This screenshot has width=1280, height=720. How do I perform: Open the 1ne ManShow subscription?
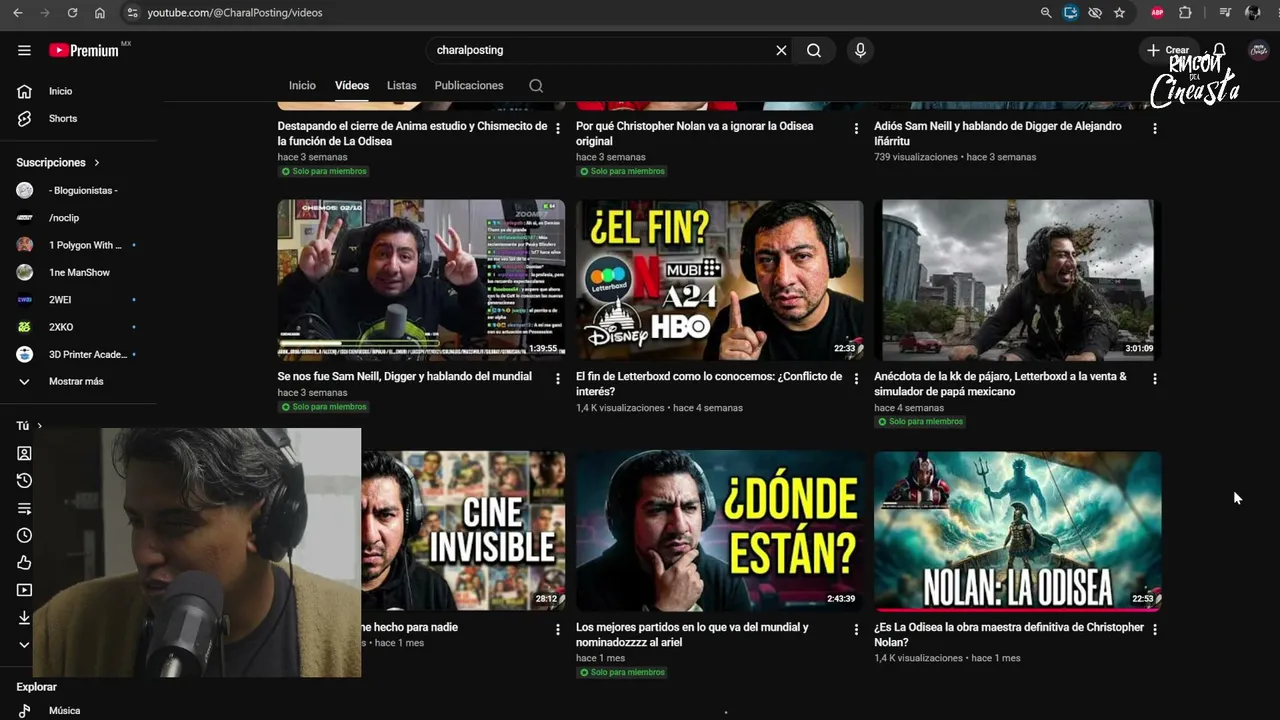pos(78,272)
